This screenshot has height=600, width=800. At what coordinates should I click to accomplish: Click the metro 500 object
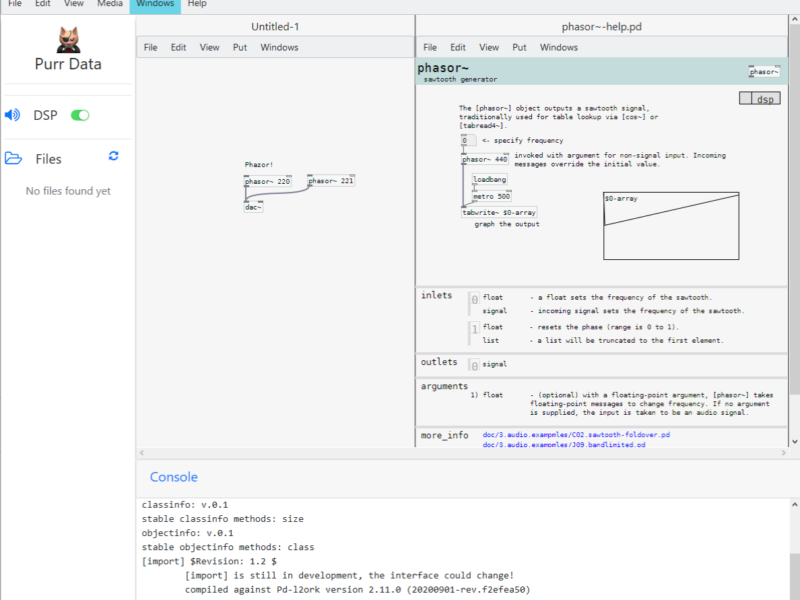pyautogui.click(x=490, y=196)
